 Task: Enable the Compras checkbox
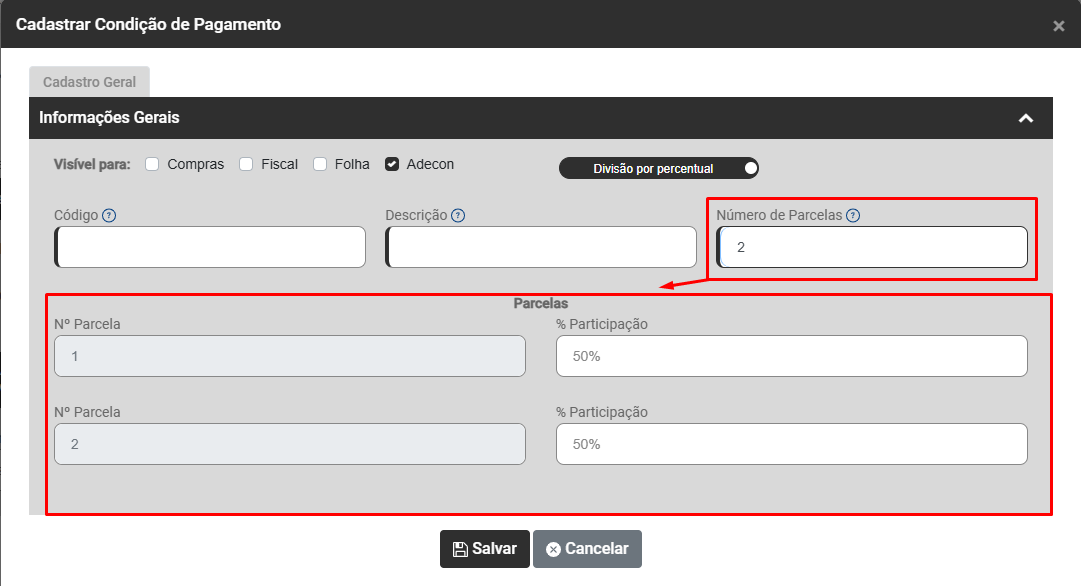(x=153, y=164)
